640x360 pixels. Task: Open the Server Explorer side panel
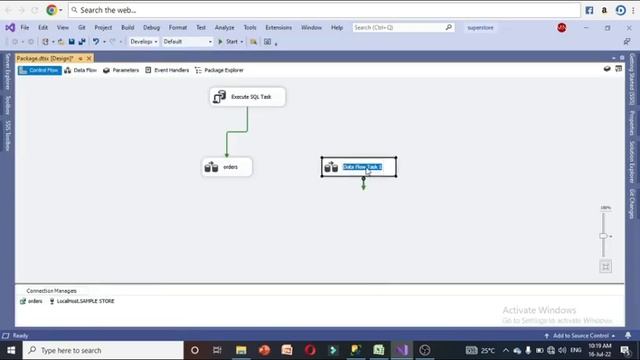point(7,71)
